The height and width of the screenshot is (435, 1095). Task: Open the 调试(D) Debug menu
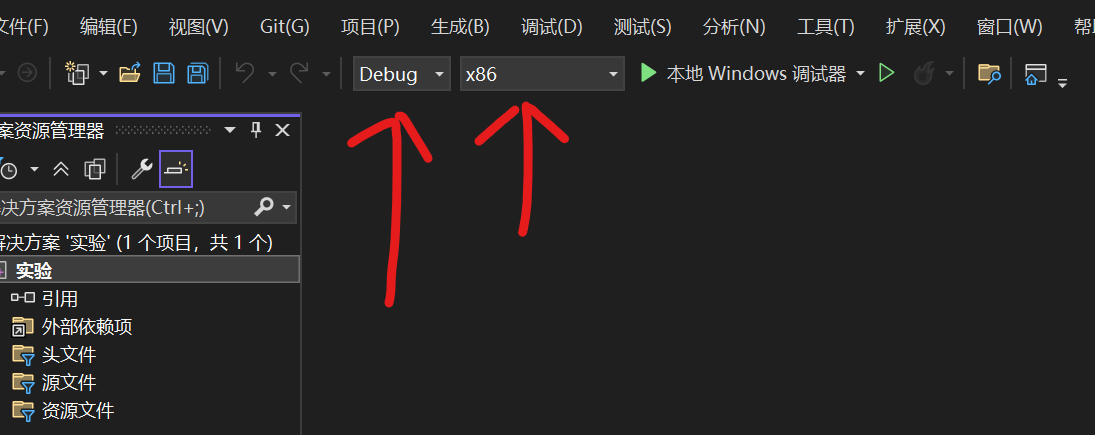[x=552, y=27]
